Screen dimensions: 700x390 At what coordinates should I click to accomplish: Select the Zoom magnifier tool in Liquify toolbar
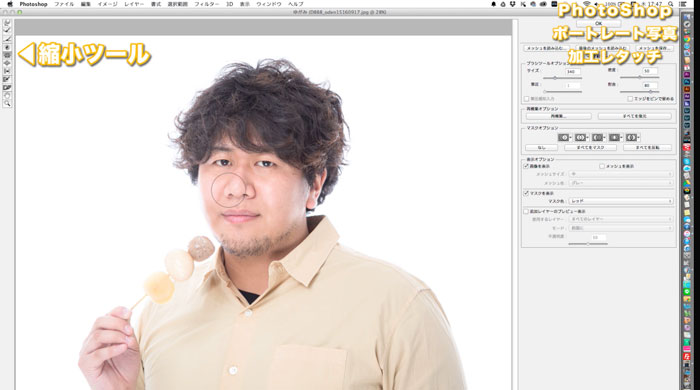point(7,103)
